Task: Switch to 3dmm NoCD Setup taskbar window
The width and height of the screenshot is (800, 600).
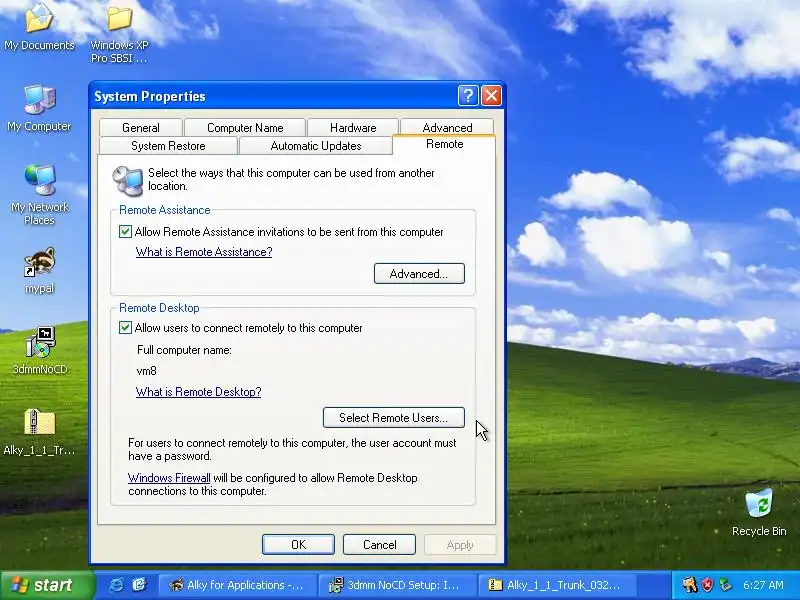Action: [396, 585]
